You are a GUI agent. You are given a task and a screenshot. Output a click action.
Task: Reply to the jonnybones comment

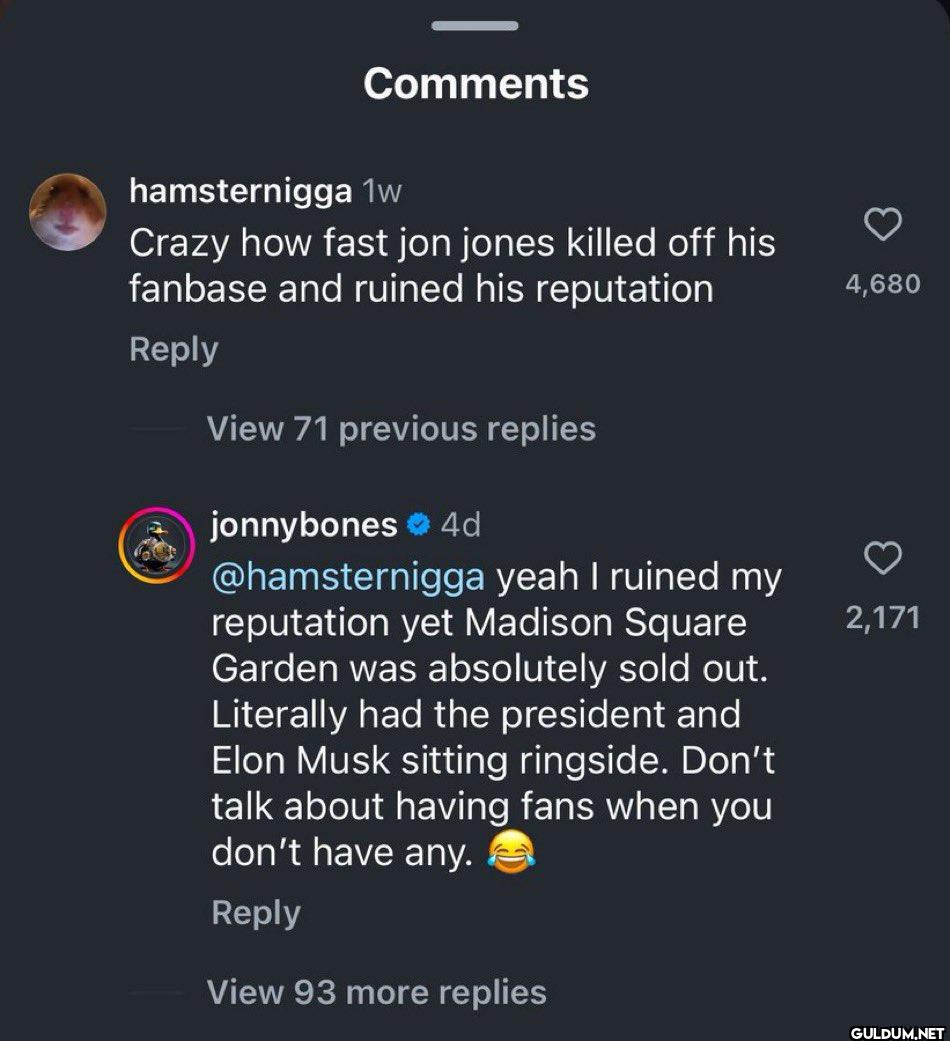[256, 913]
